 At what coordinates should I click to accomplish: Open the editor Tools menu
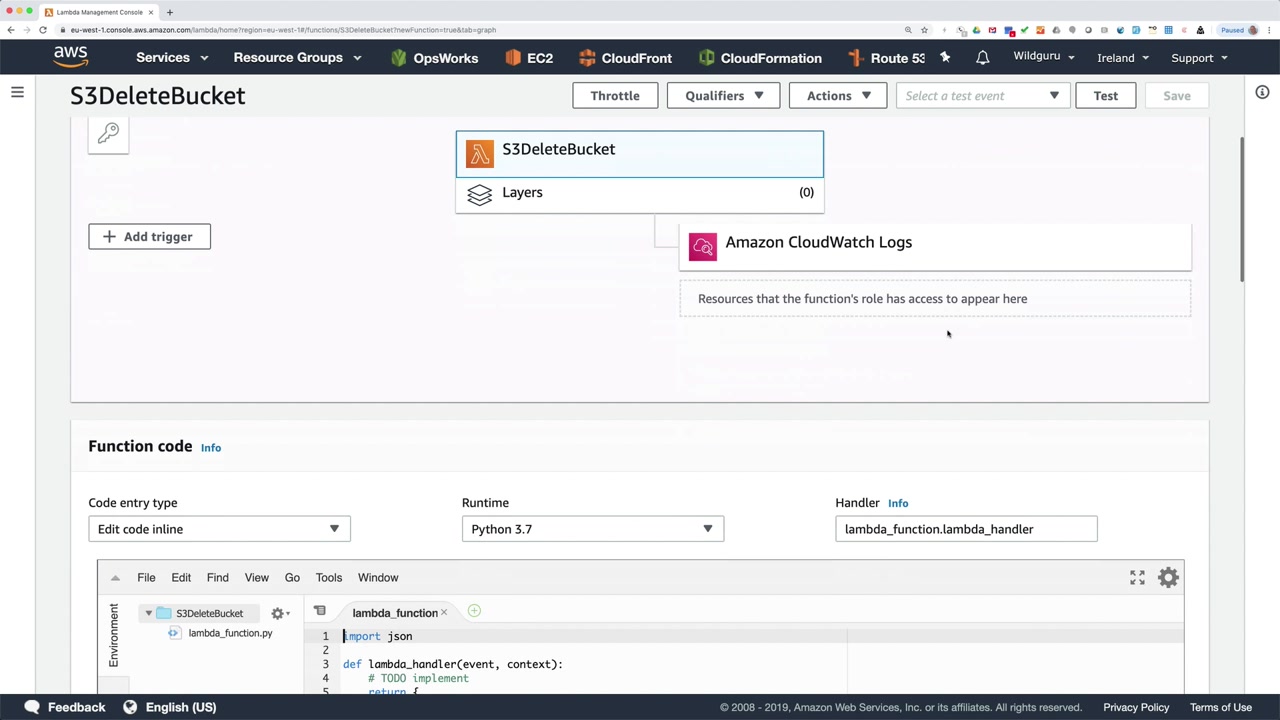click(329, 577)
